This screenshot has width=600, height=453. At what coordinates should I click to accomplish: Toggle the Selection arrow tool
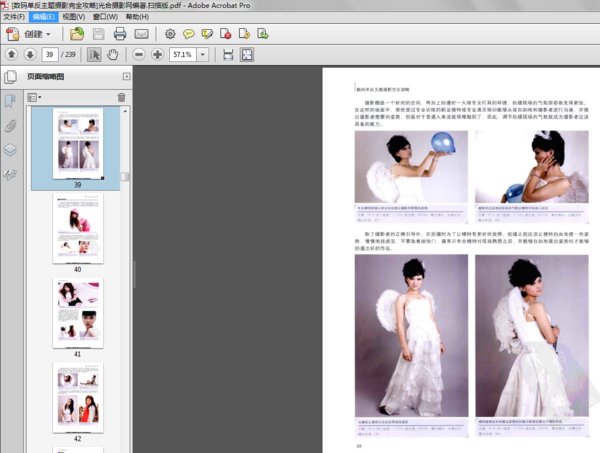pyautogui.click(x=95, y=54)
